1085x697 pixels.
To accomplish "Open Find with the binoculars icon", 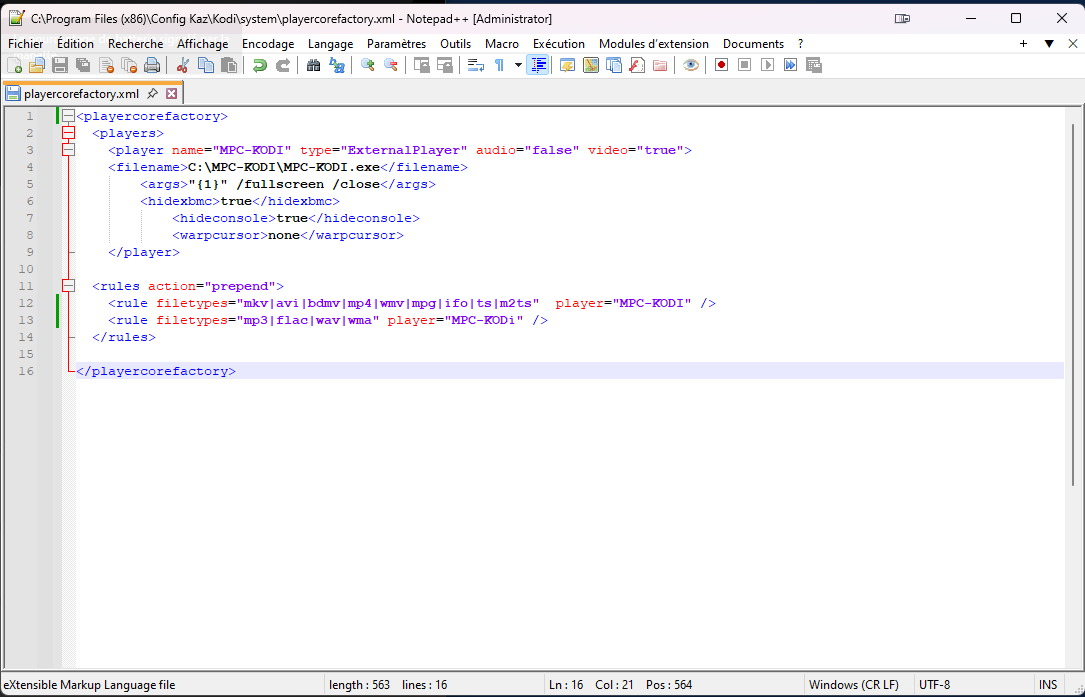I will (x=313, y=65).
